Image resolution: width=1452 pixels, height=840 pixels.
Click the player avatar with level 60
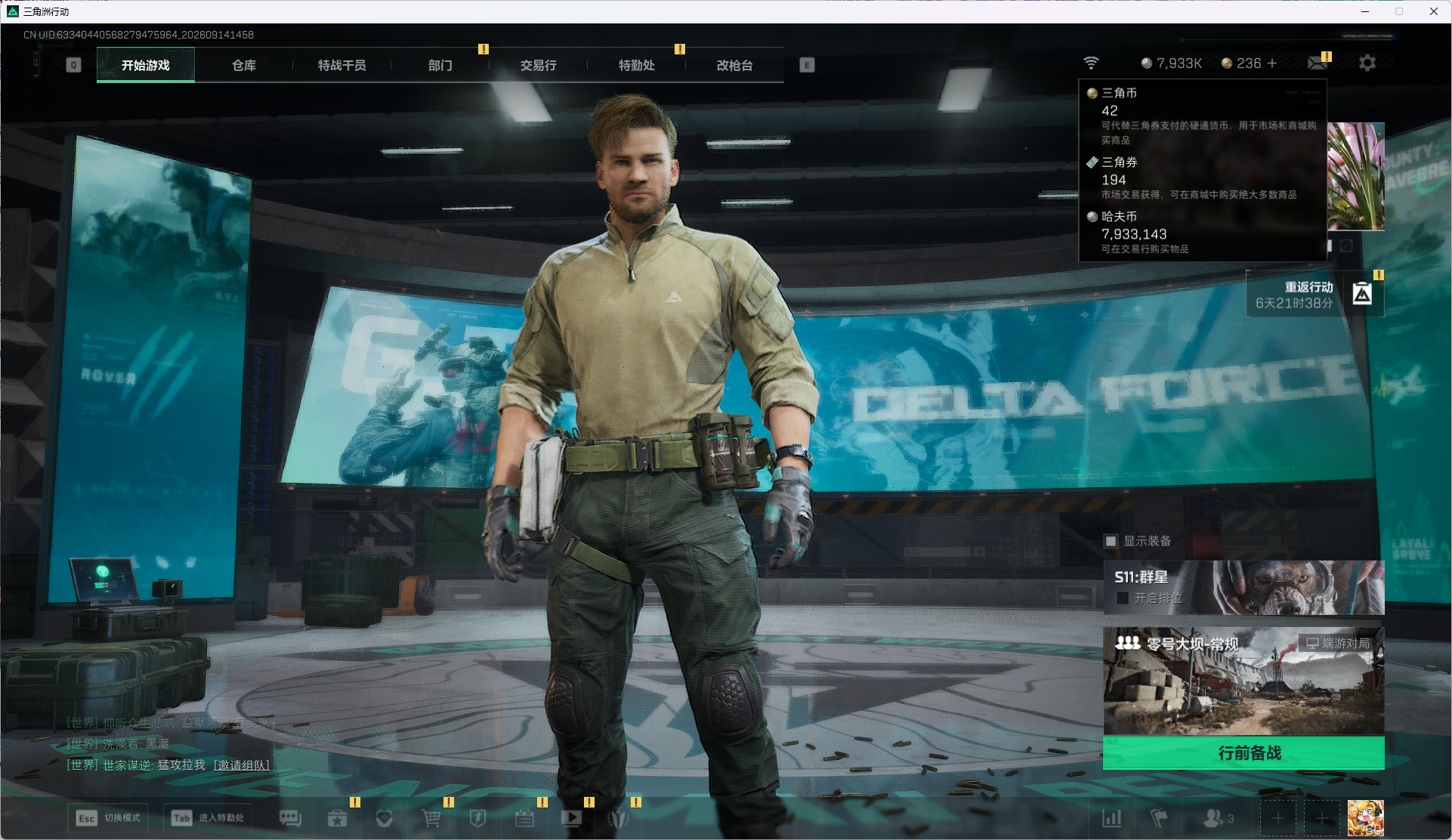[1366, 818]
